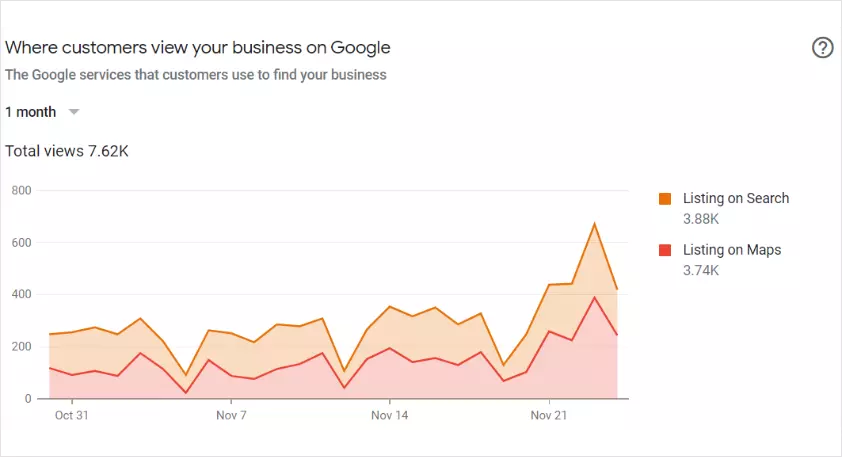Click the chart title about Google views

[198, 47]
